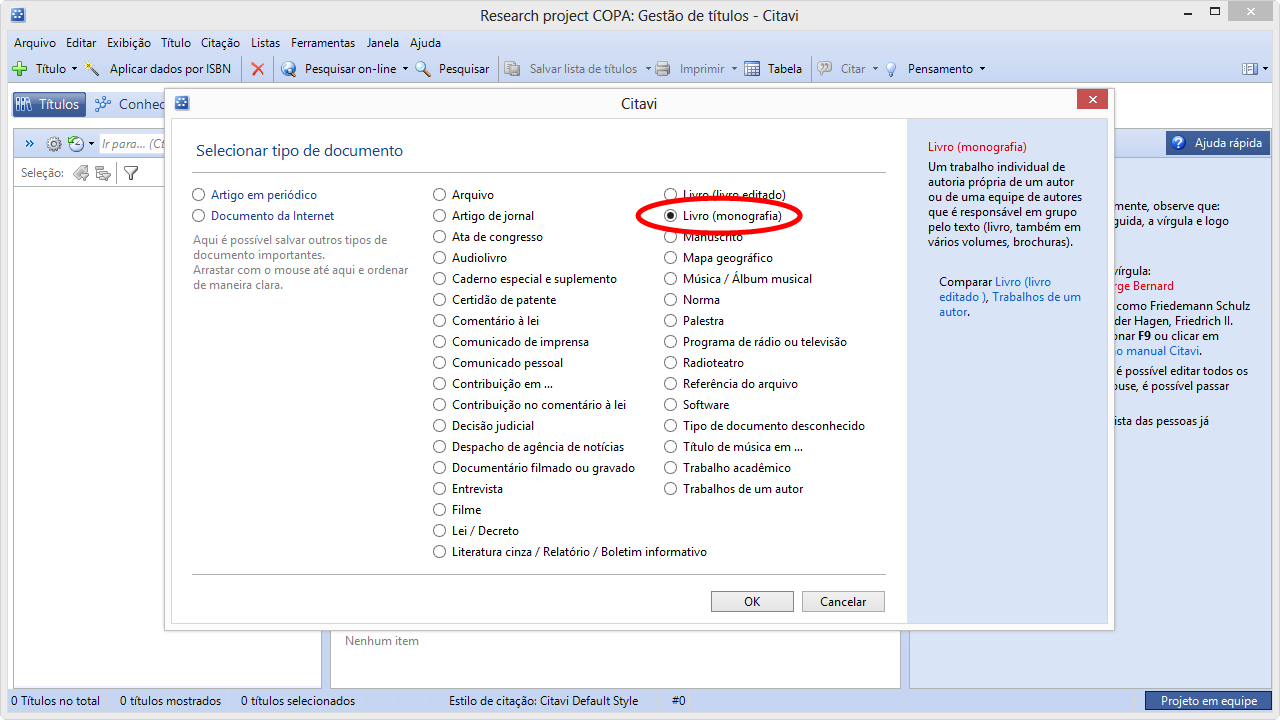Open the Exibição menu
The image size is (1280, 720).
pos(129,43)
